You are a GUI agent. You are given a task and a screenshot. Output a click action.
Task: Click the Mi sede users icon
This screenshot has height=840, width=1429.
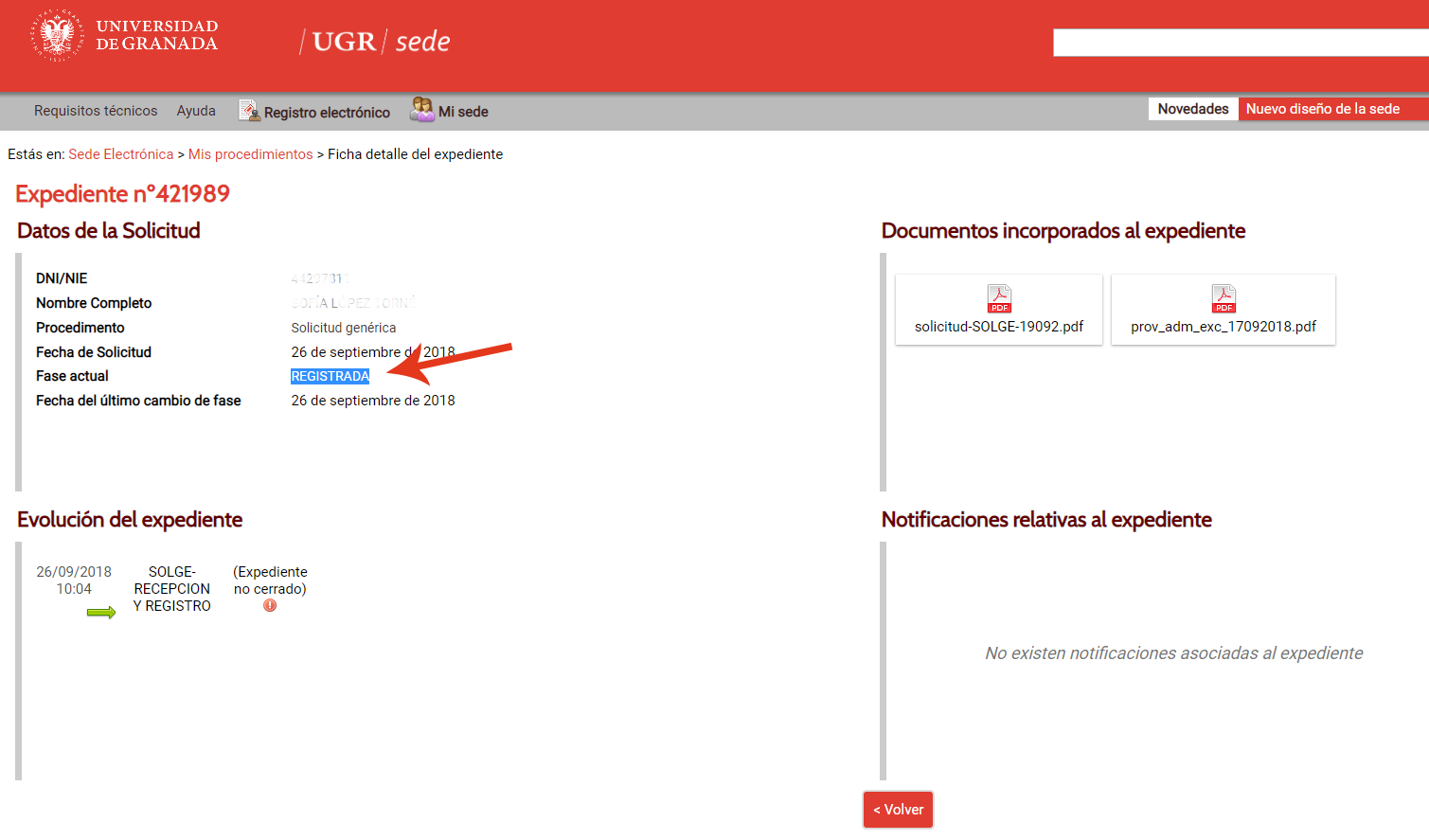421,110
